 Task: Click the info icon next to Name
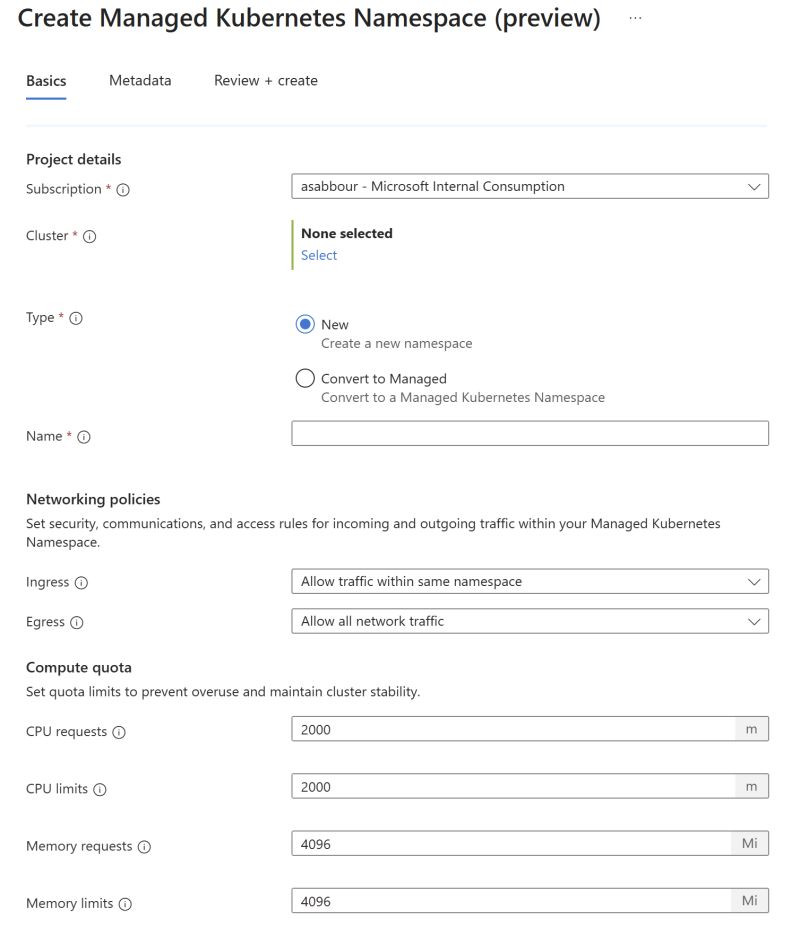point(84,437)
